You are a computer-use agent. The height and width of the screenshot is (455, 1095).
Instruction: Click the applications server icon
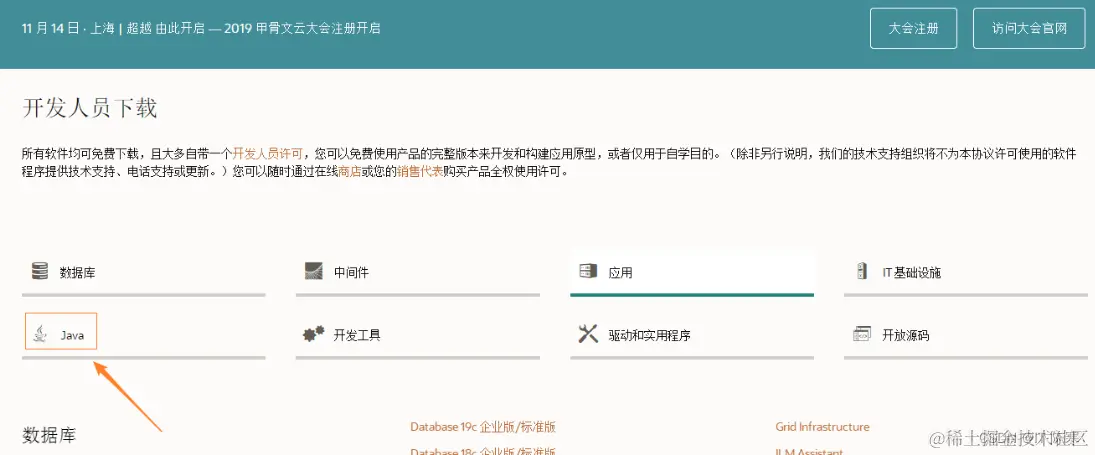click(588, 271)
